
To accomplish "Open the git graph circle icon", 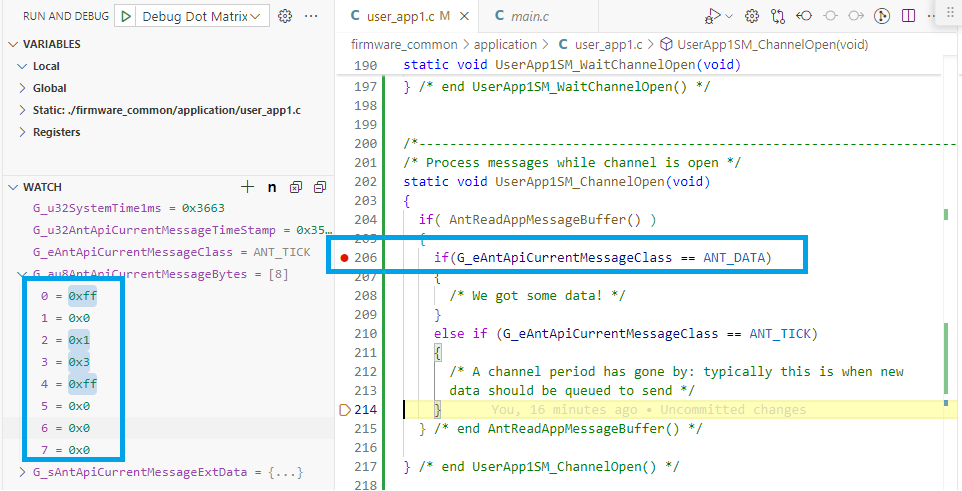I will (x=882, y=17).
